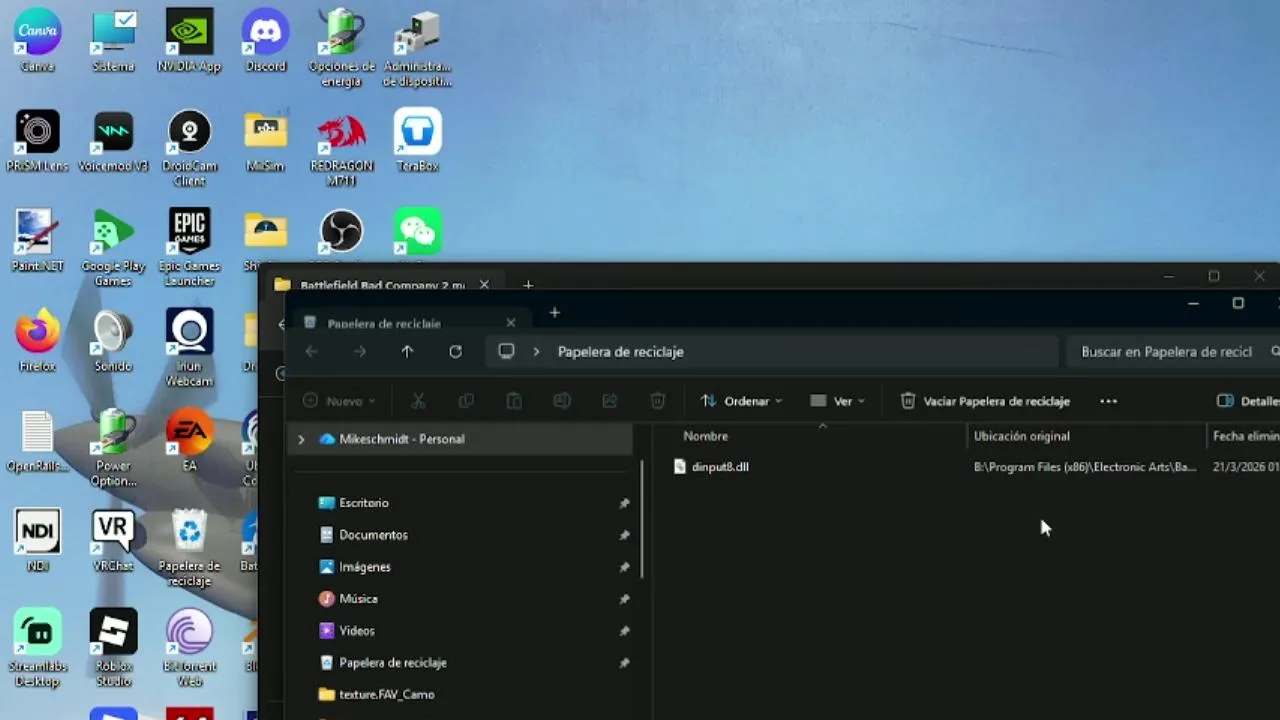
Task: Refresh the Papelera de reciclaje view
Action: [455, 352]
